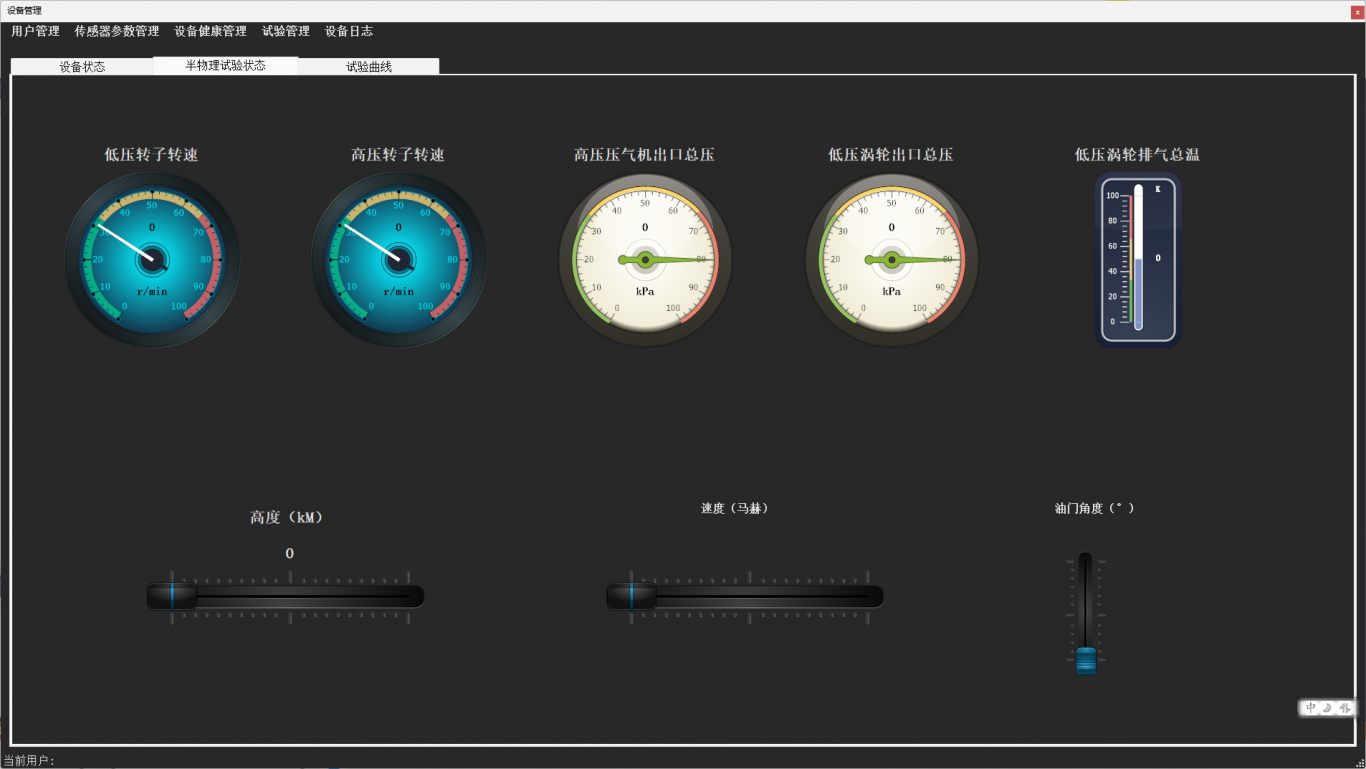Select the 半物理试验状态 tab
This screenshot has height=769, width=1366.
226,65
